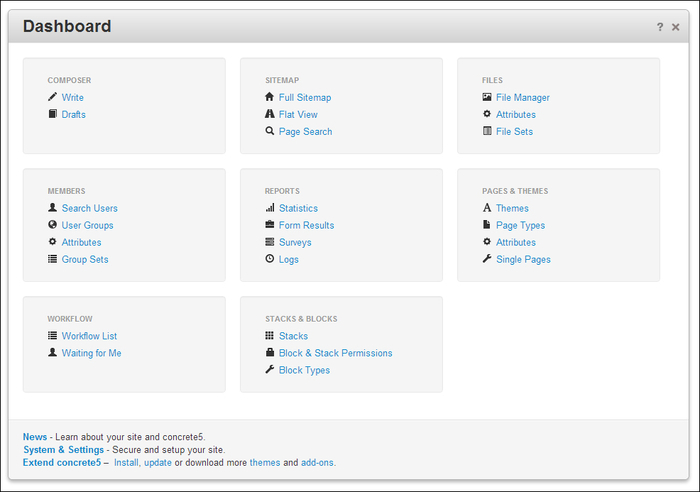Open the Workflow List
Image resolution: width=700 pixels, height=492 pixels.
pos(89,336)
